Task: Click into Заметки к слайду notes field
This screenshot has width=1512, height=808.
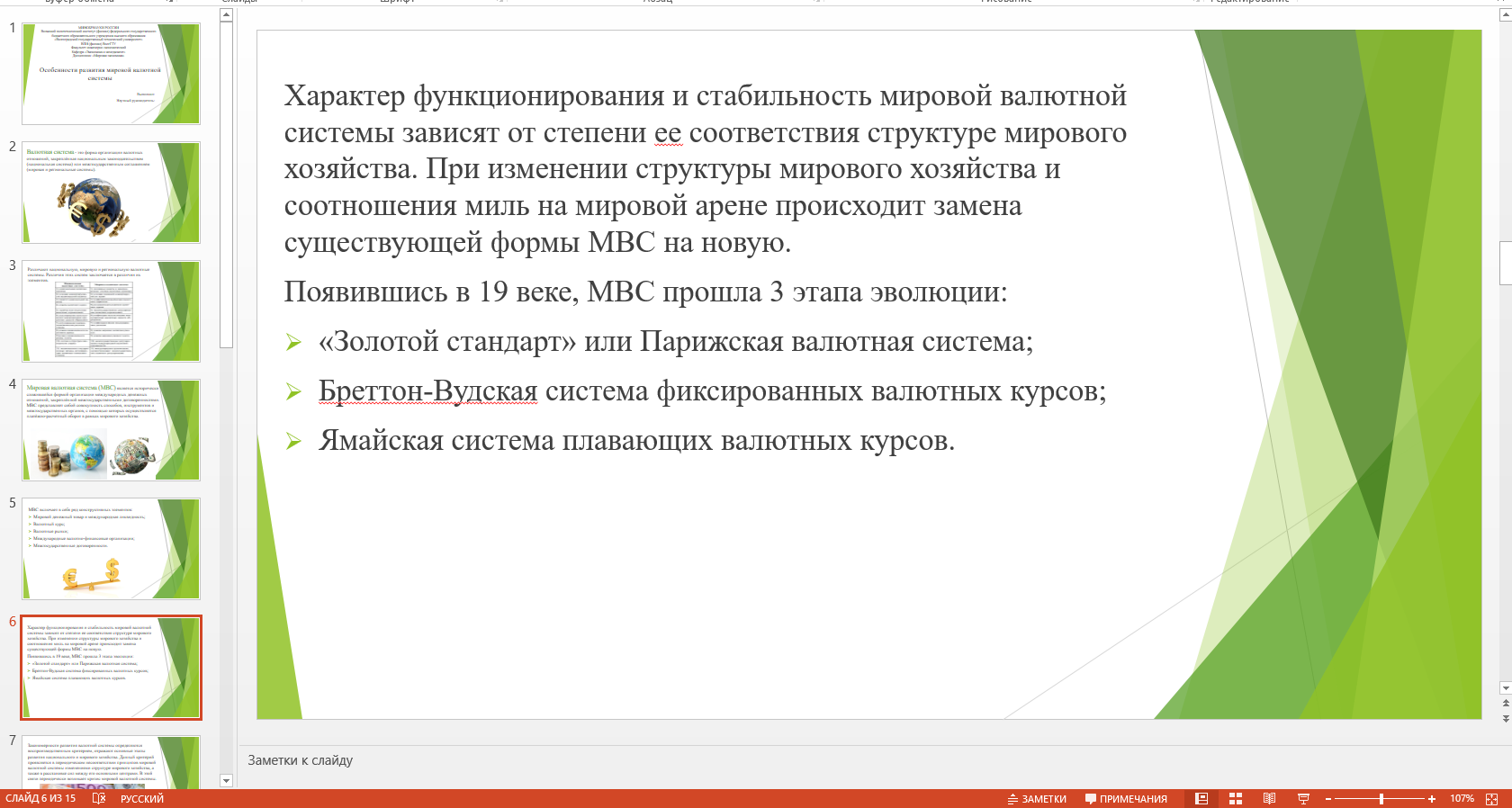Action: tap(868, 761)
